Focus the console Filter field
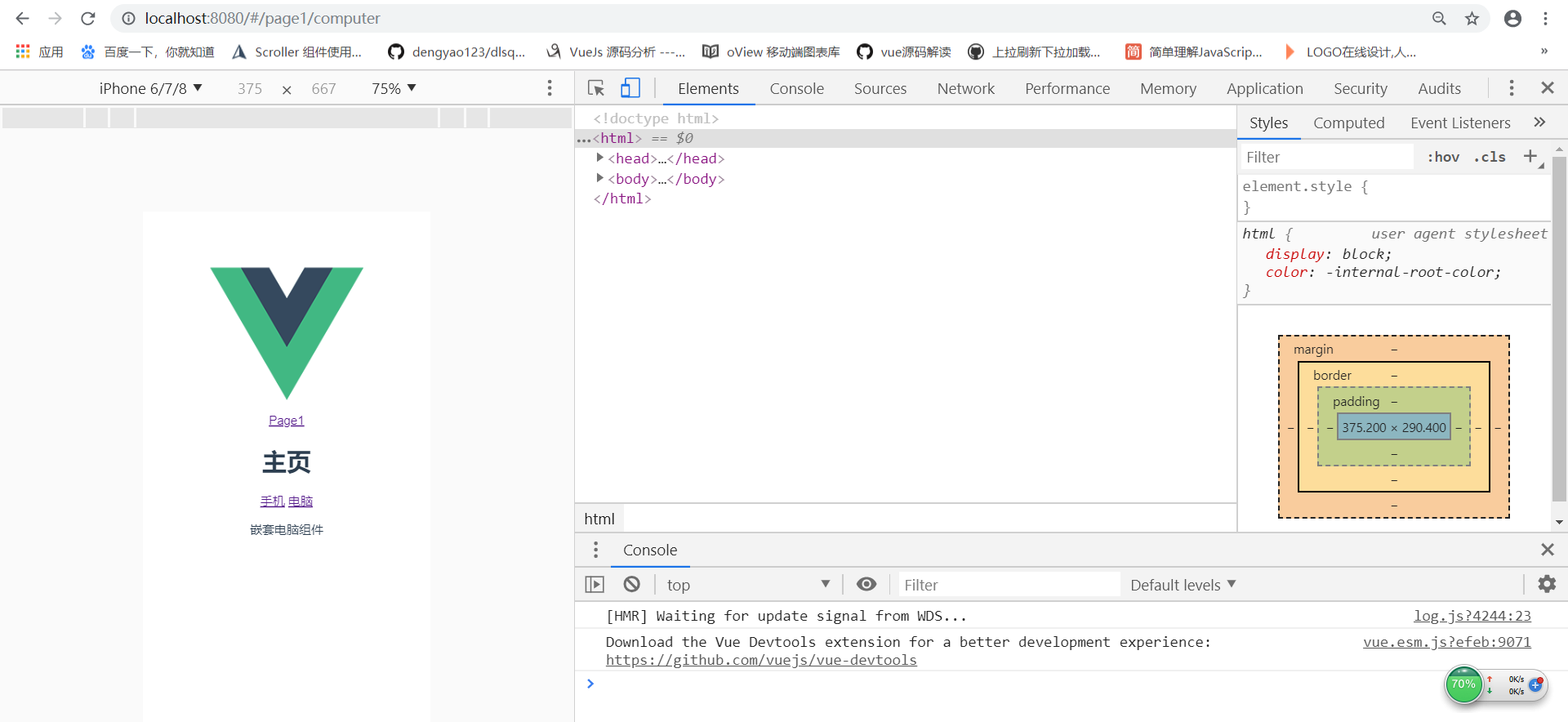Image resolution: width=1568 pixels, height=722 pixels. tap(1009, 585)
